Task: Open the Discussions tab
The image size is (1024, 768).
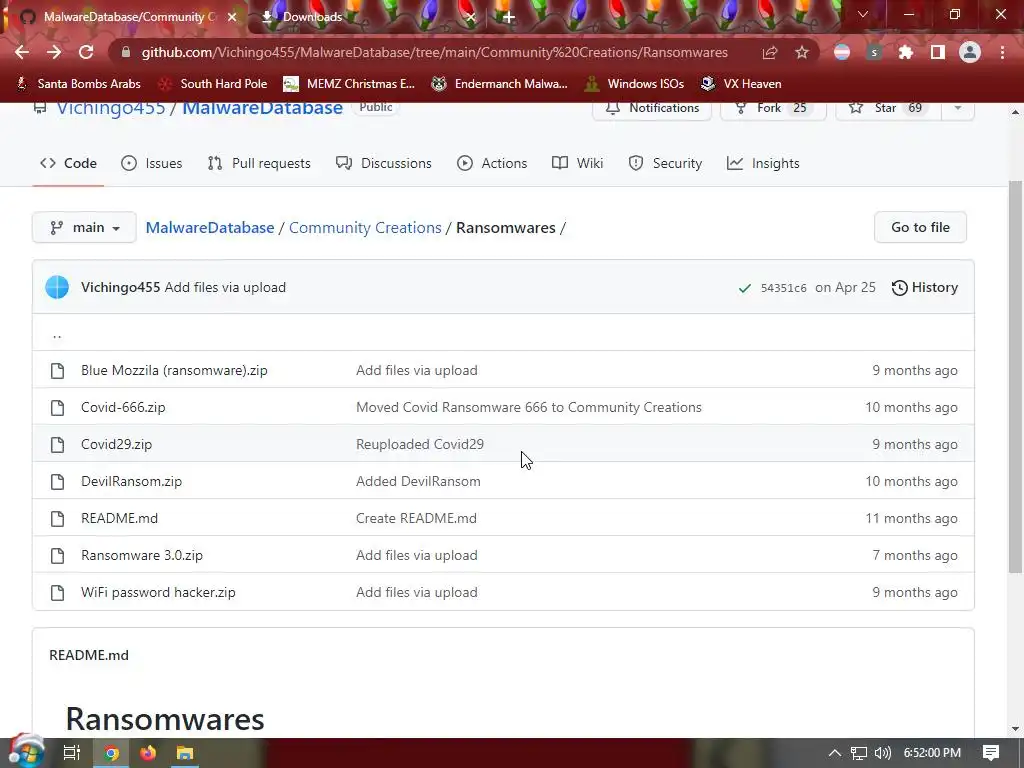Action: click(x=383, y=163)
